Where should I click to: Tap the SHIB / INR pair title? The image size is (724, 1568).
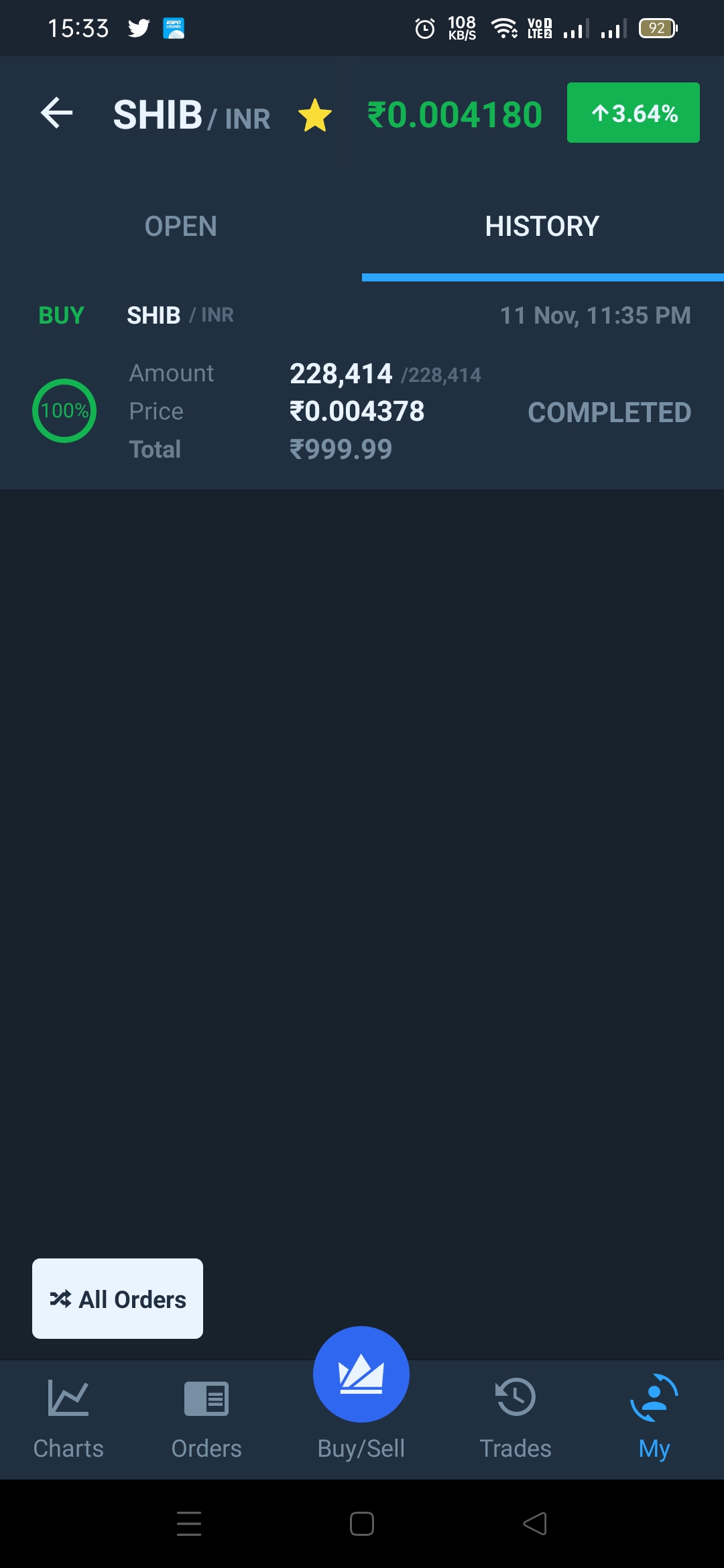click(x=192, y=115)
